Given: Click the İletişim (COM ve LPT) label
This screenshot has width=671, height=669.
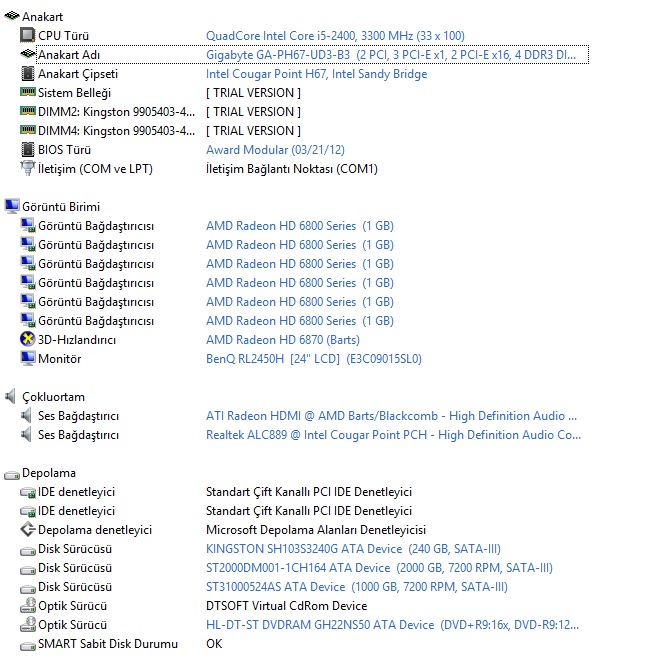Looking at the screenshot, I should pyautogui.click(x=95, y=169).
